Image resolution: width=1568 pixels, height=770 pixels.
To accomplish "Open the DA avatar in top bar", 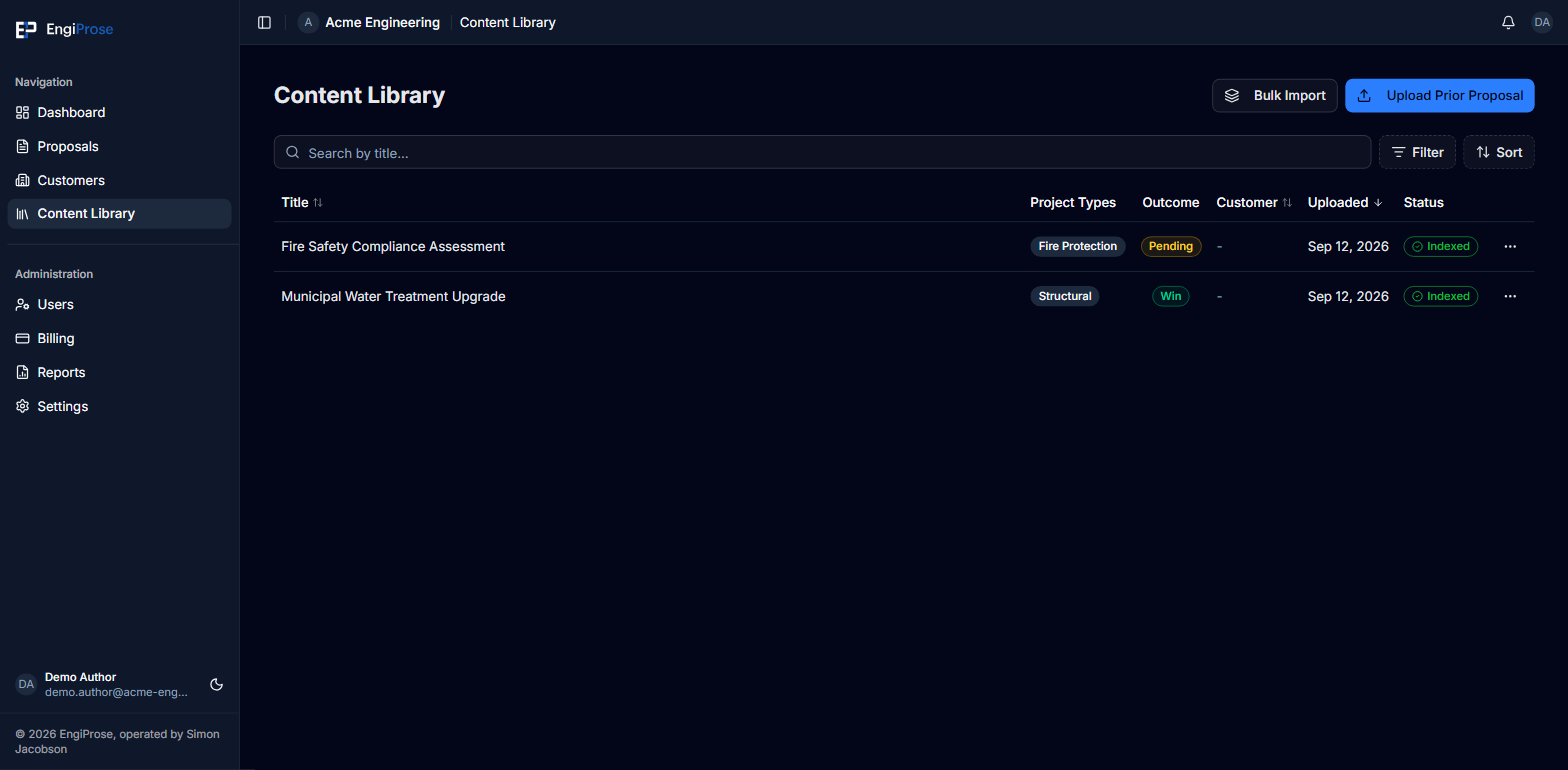I will coord(1542,22).
